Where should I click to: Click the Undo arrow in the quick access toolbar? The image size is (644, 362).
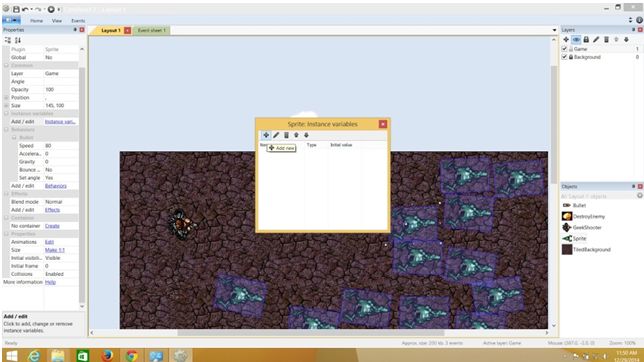25,9
